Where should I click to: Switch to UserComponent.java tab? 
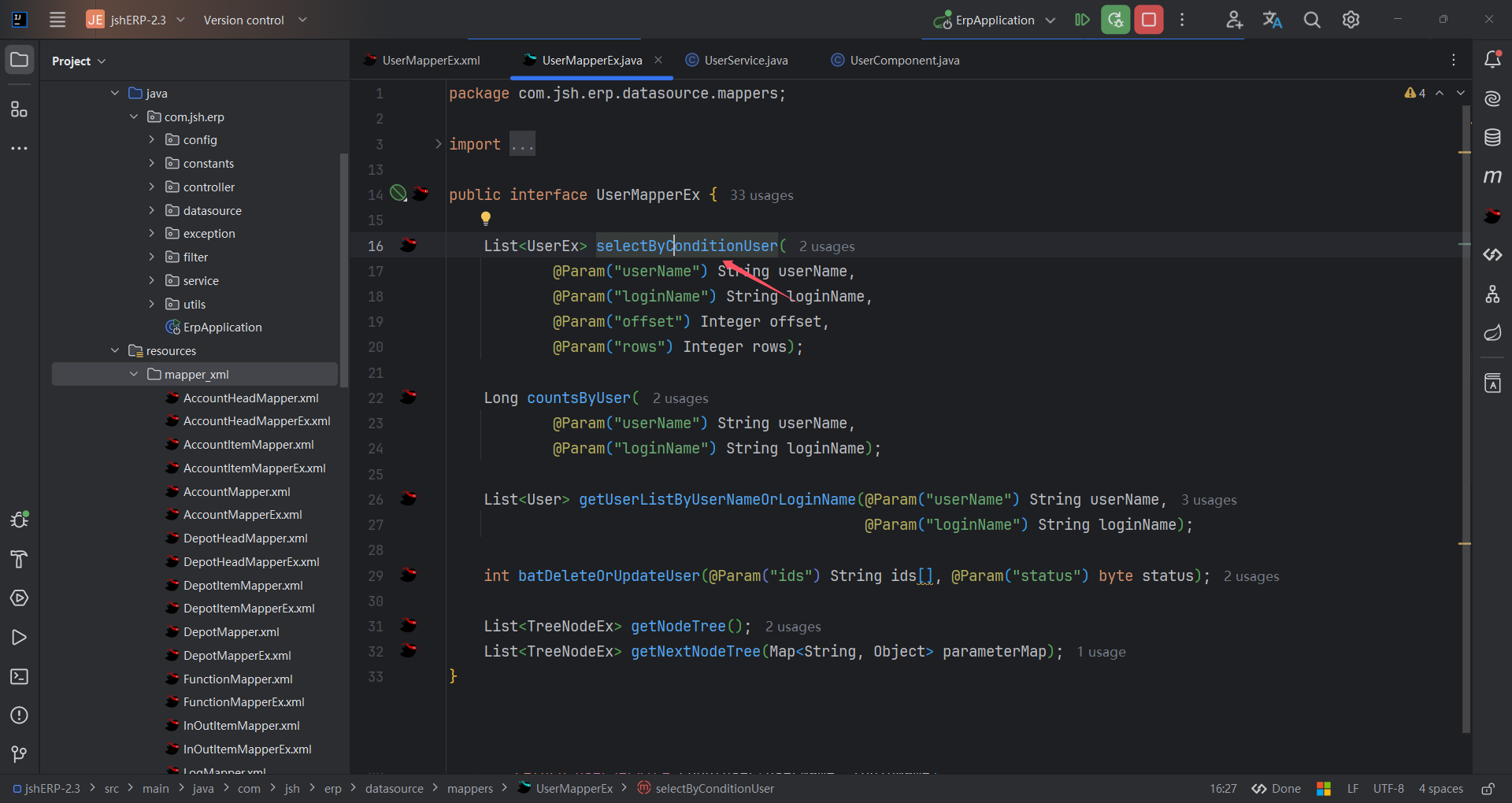pyautogui.click(x=895, y=60)
